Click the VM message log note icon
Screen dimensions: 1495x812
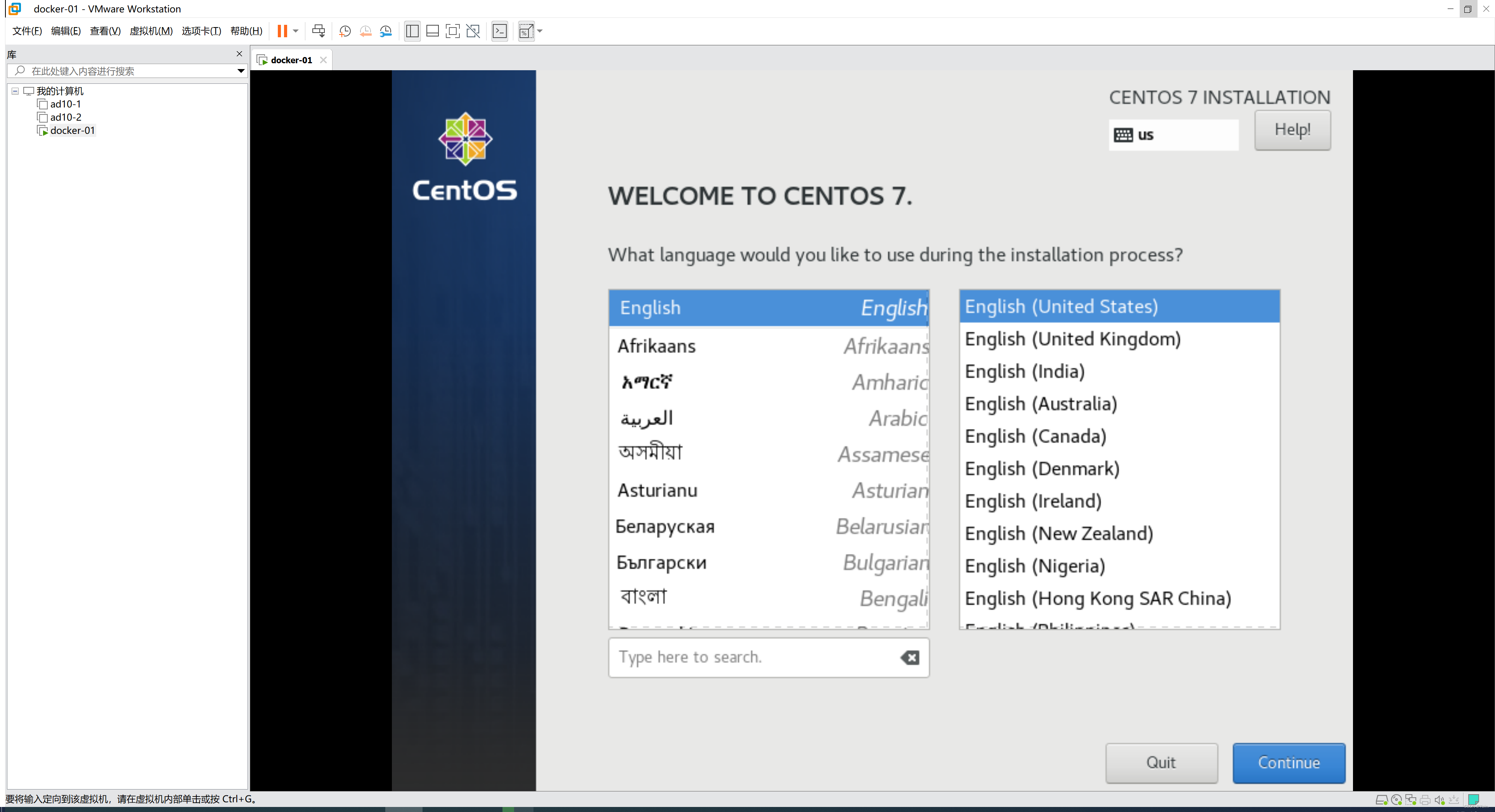[x=1474, y=800]
